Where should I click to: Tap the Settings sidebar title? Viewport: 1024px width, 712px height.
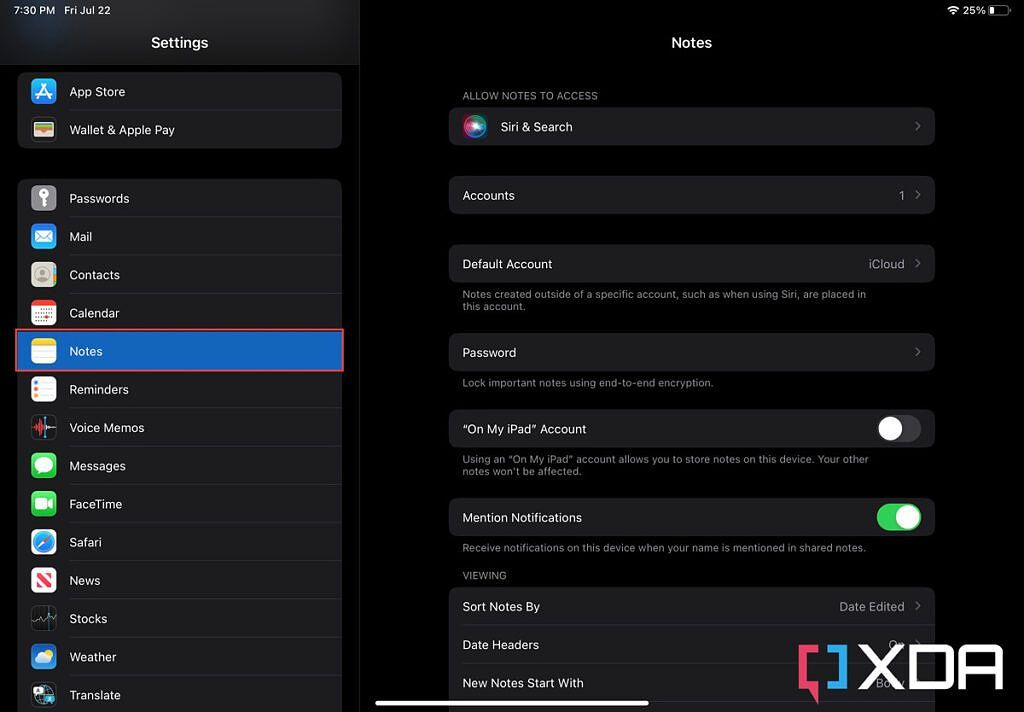[180, 42]
